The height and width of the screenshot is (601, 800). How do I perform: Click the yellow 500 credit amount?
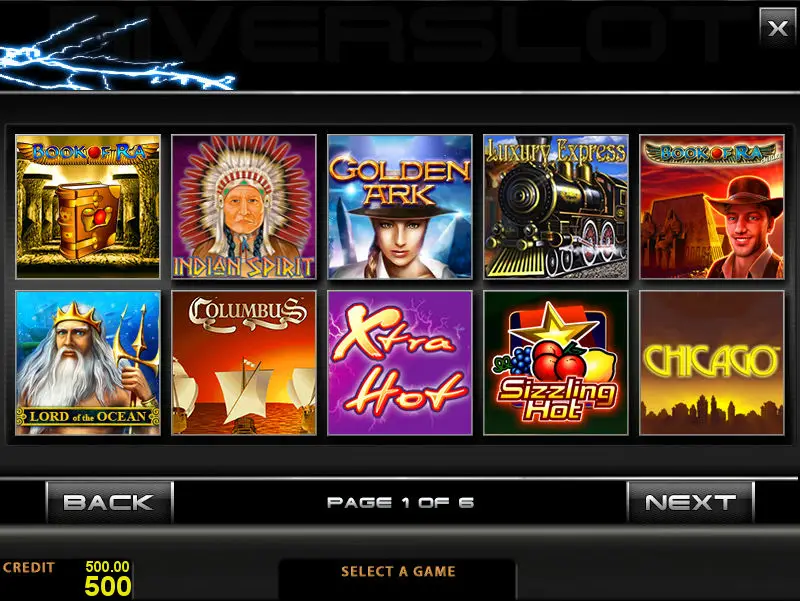coord(108,586)
